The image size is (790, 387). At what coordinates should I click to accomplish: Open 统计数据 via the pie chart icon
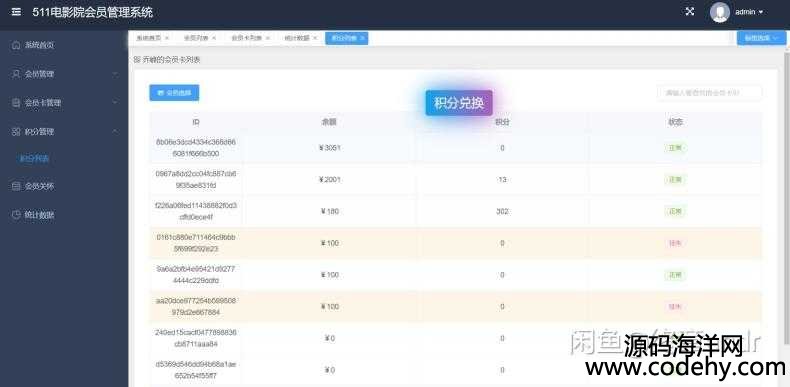point(16,215)
